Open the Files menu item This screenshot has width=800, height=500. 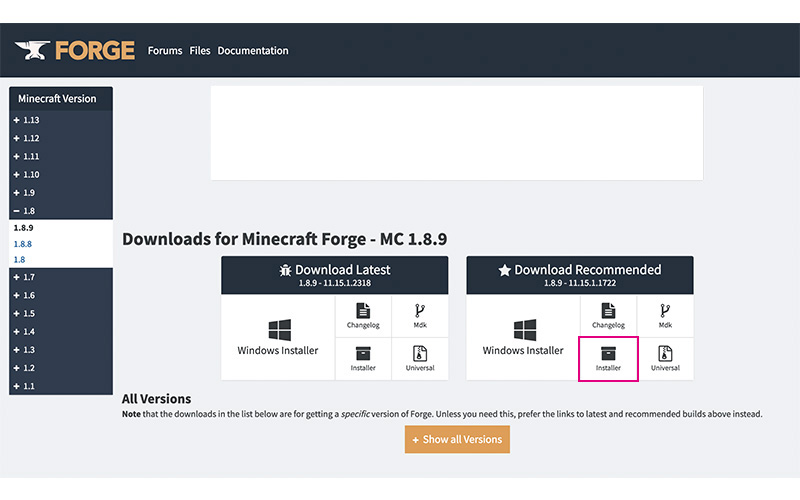pos(200,51)
